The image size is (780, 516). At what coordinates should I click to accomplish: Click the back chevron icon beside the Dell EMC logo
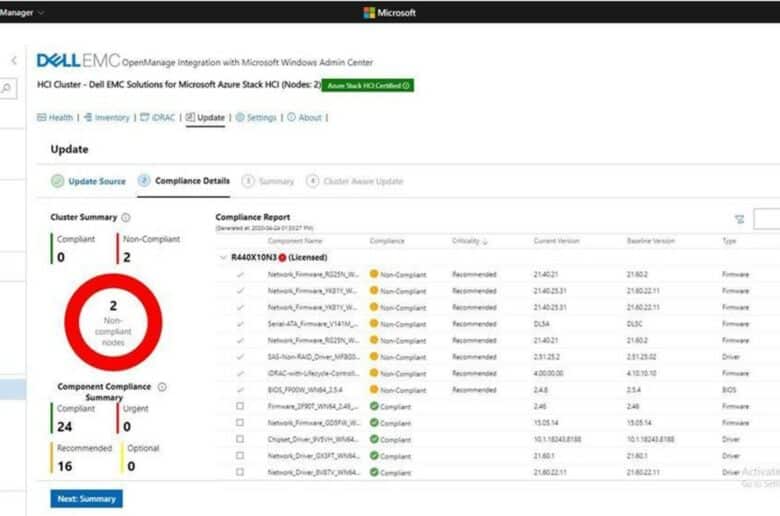click(14, 61)
